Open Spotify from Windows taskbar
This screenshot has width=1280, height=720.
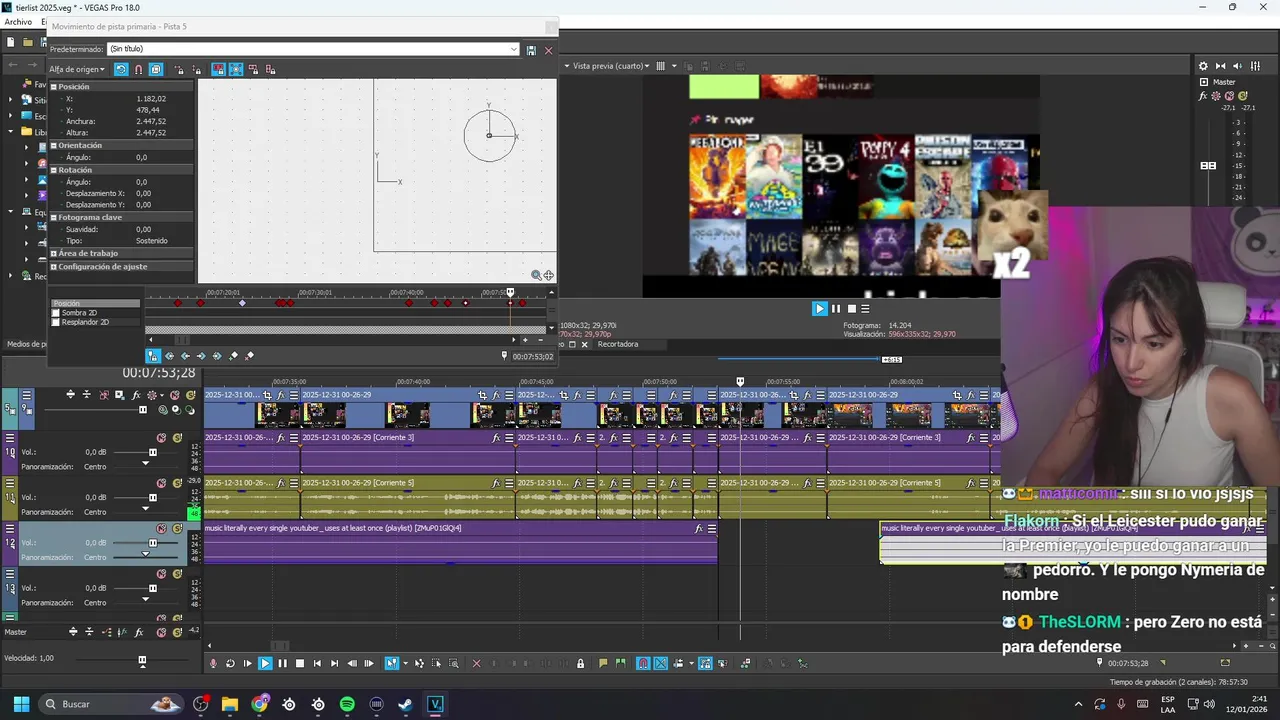tap(347, 704)
